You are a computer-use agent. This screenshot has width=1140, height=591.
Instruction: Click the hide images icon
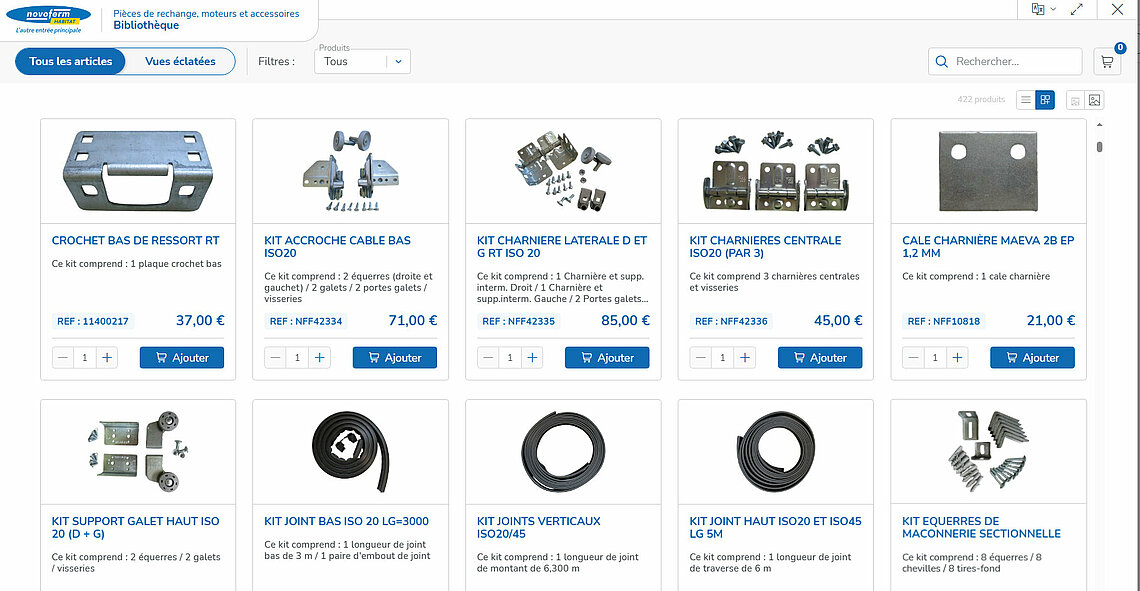click(x=1075, y=100)
